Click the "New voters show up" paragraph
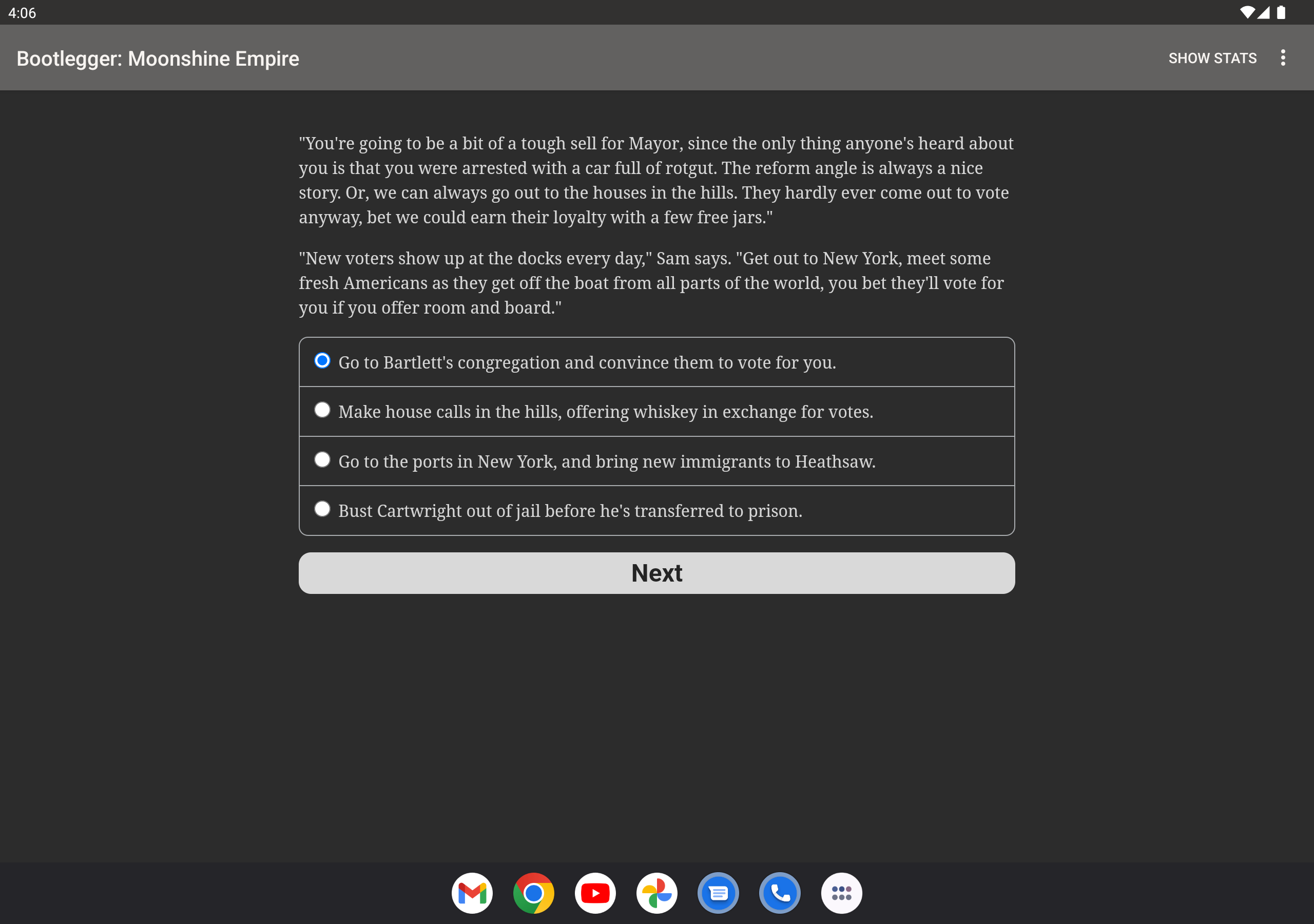 coord(651,283)
